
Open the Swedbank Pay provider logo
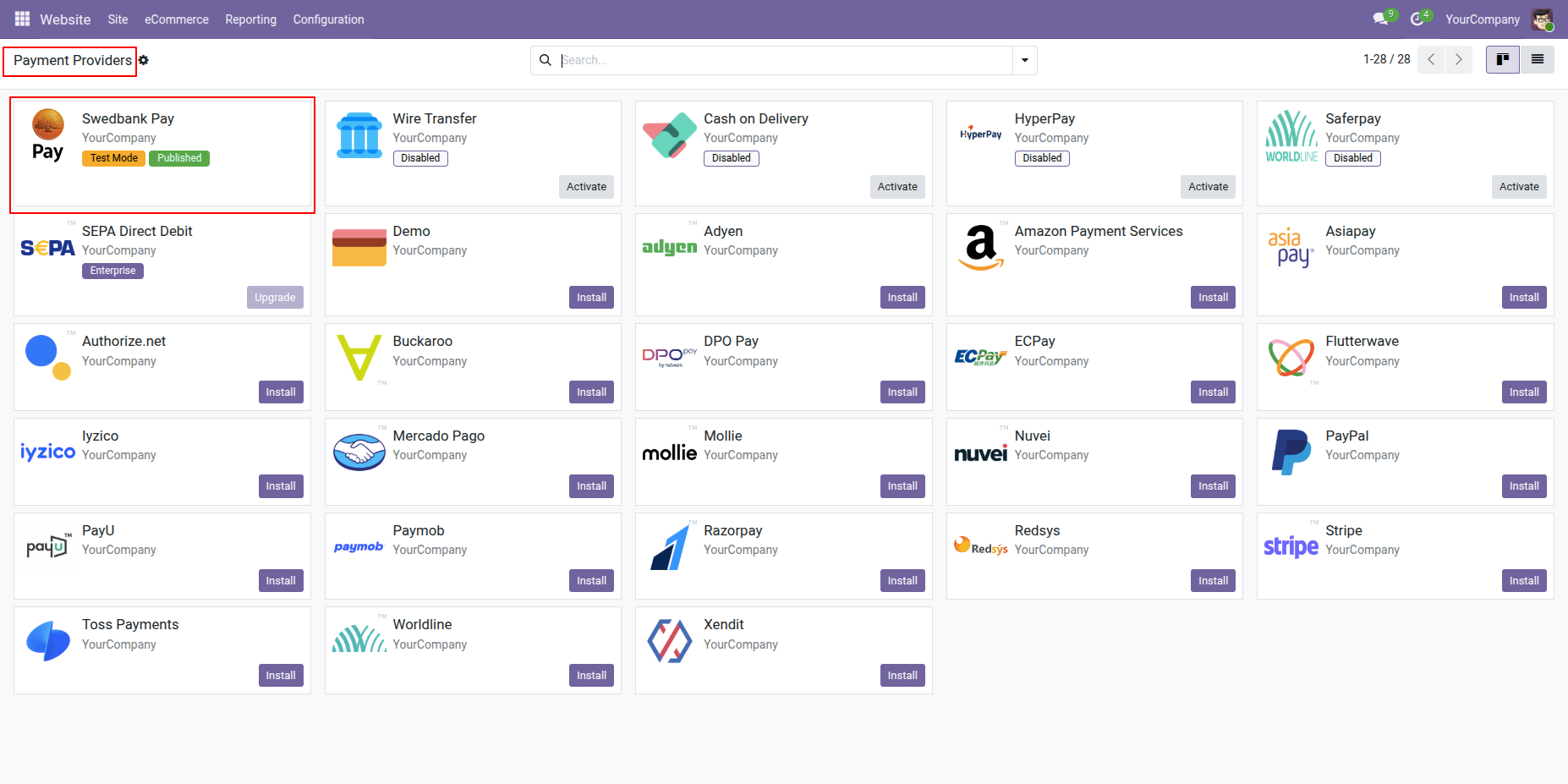48,135
